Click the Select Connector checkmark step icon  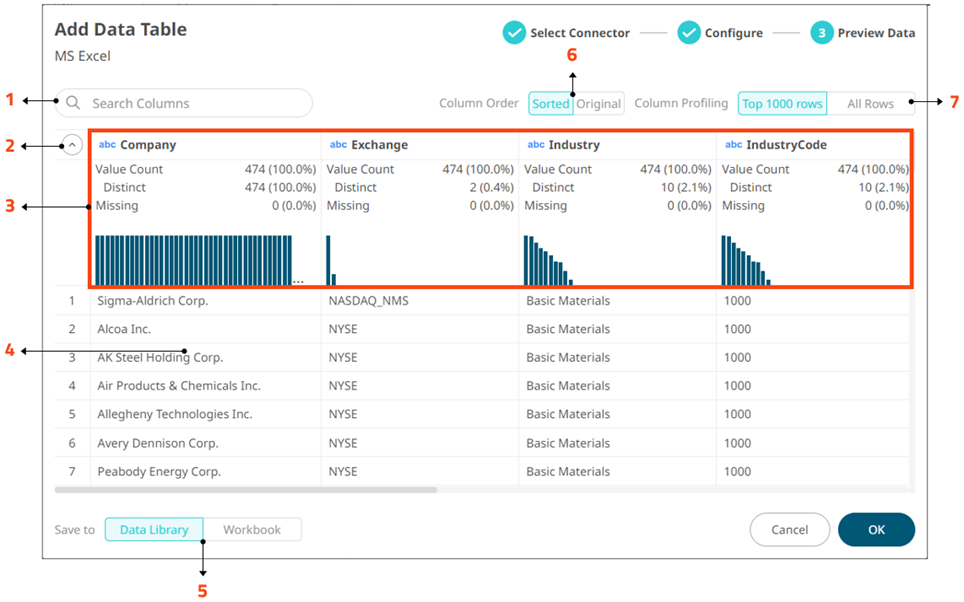tap(514, 33)
